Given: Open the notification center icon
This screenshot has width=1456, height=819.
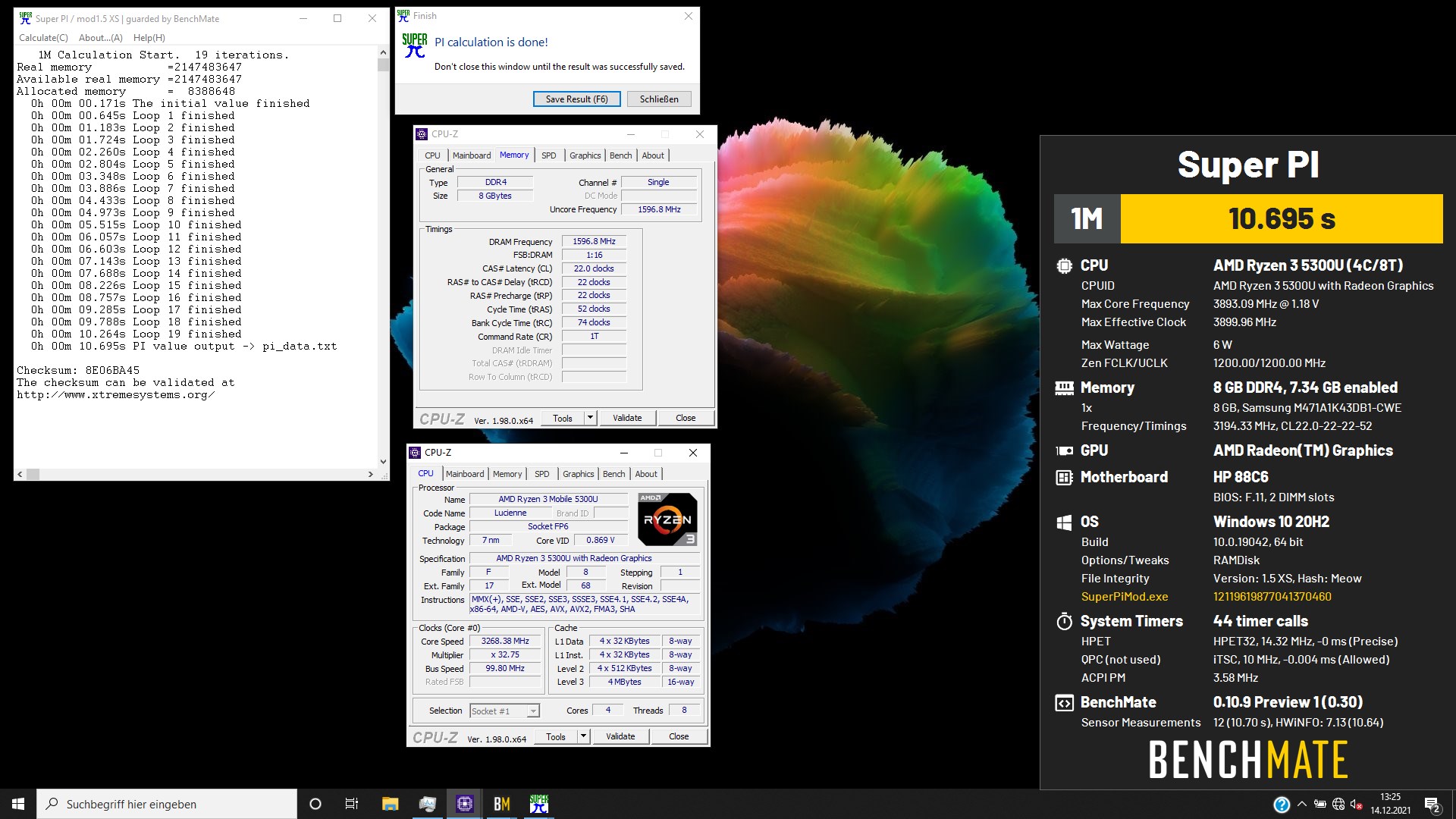Looking at the screenshot, I should point(1432,805).
